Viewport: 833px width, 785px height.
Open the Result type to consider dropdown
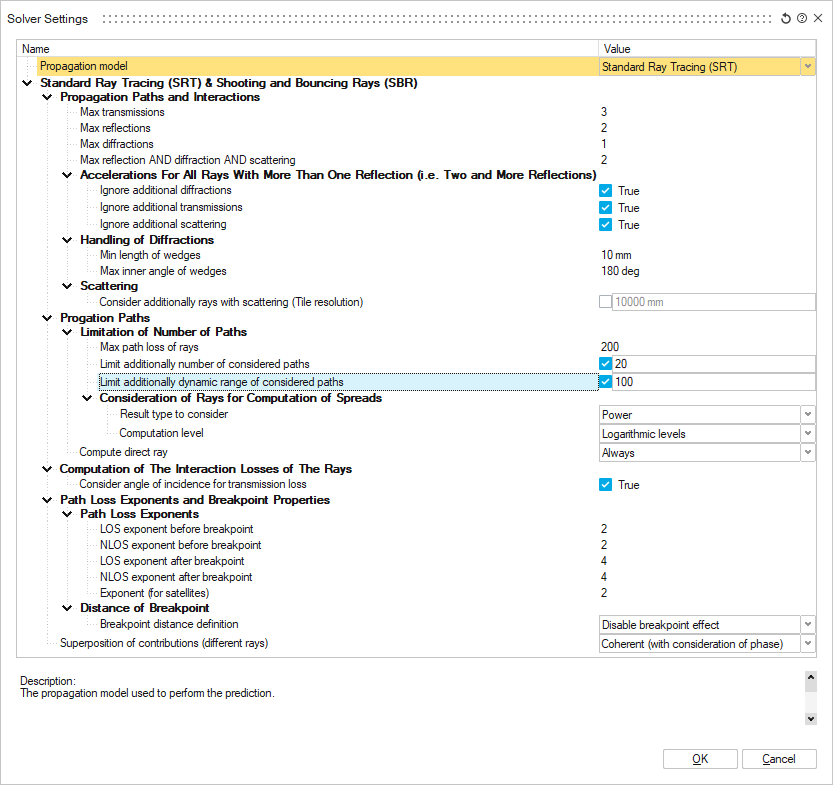[x=807, y=415]
